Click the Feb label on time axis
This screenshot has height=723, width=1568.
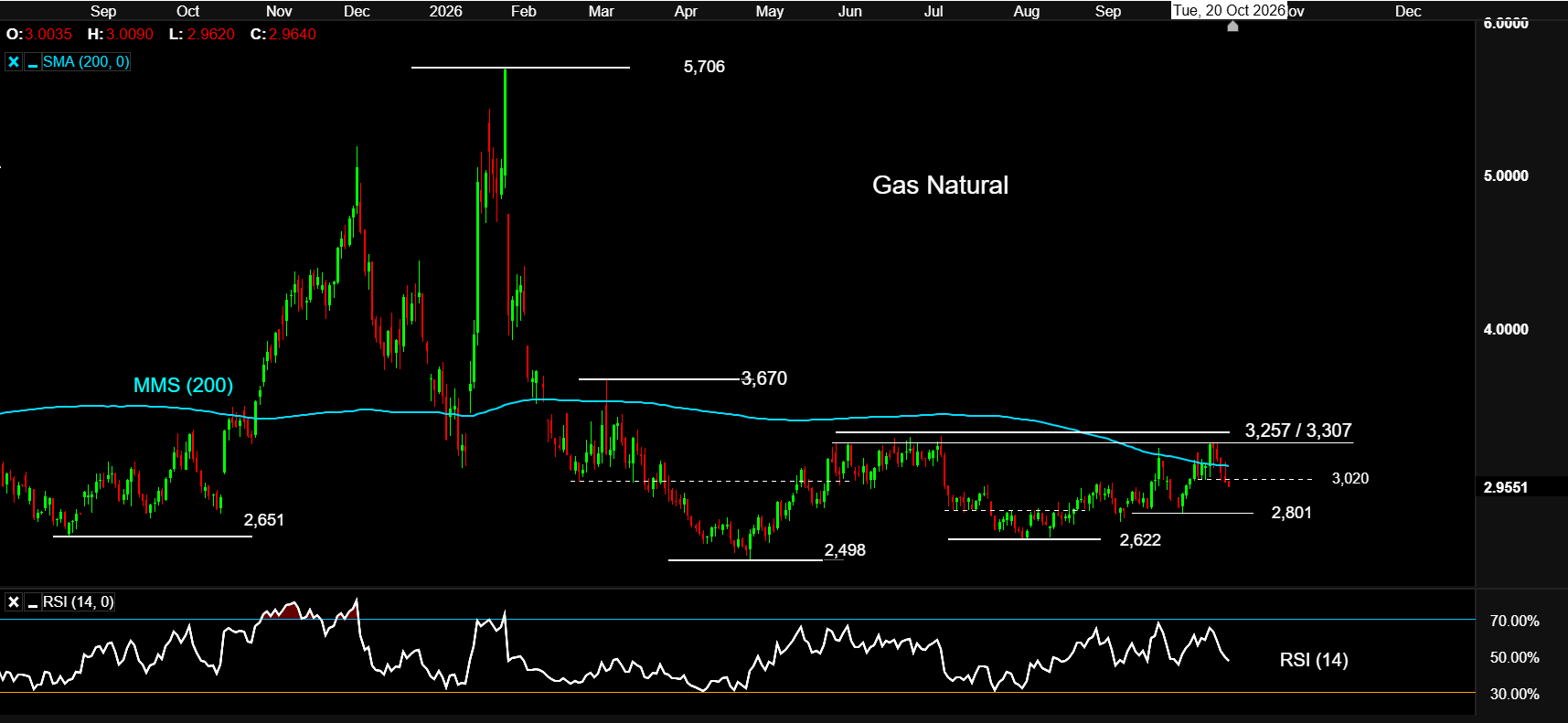pos(524,11)
